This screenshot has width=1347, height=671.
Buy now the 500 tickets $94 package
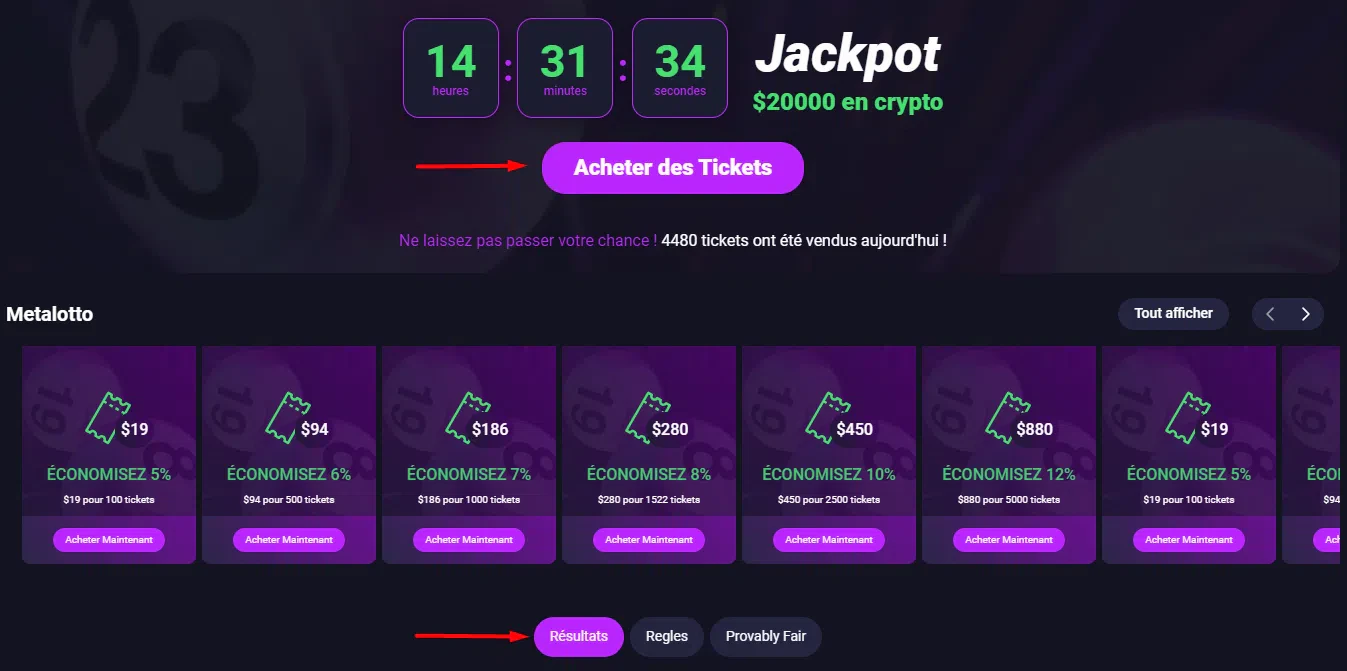click(289, 540)
